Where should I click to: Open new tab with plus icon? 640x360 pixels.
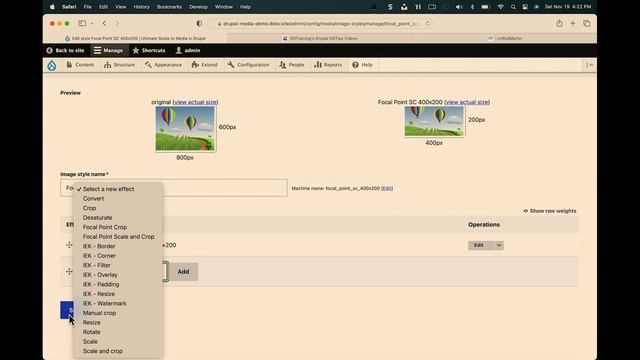tap(573, 24)
